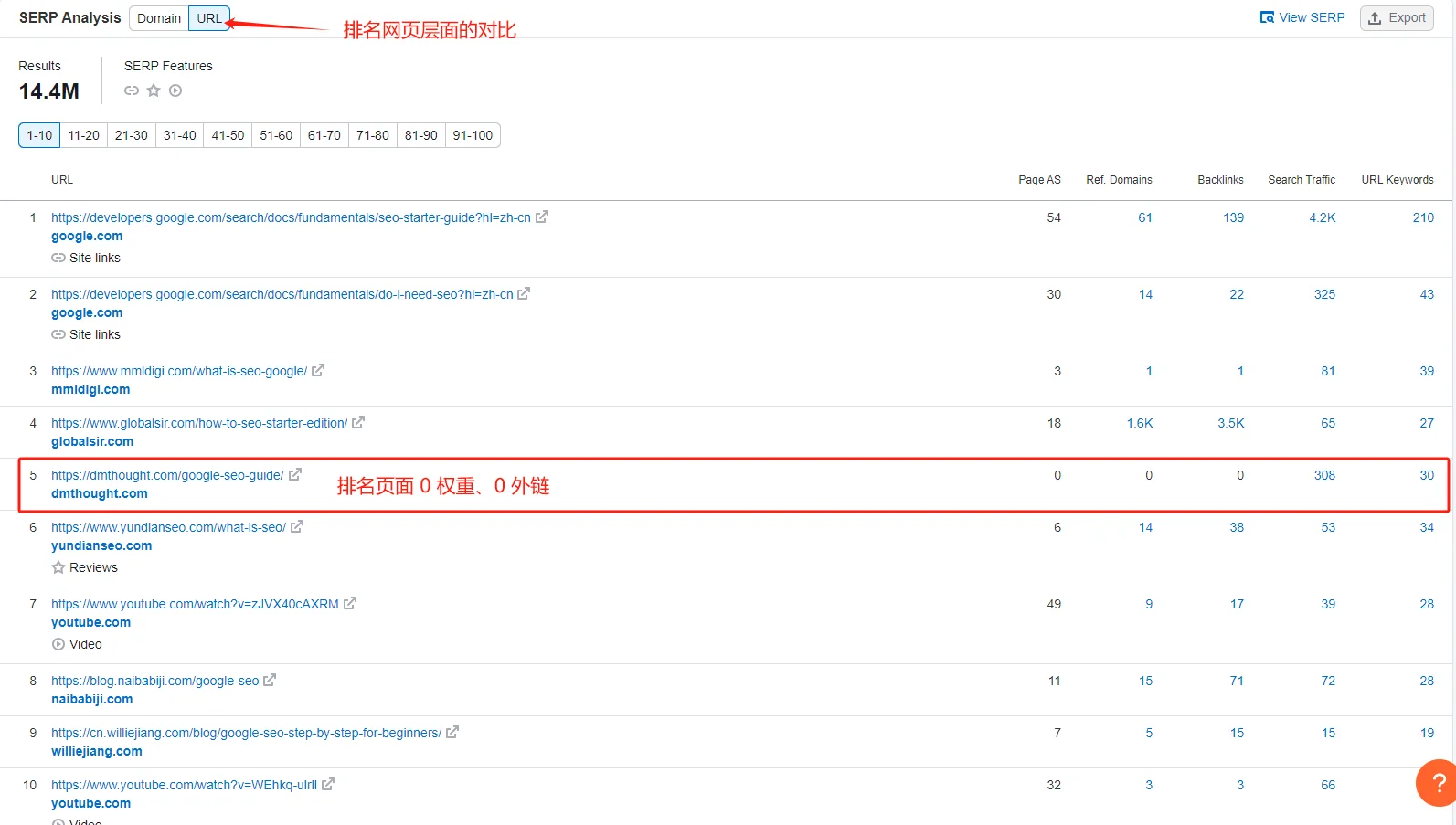The width and height of the screenshot is (1456, 825).
Task: Click williejiang.com domain link
Action: click(x=97, y=751)
